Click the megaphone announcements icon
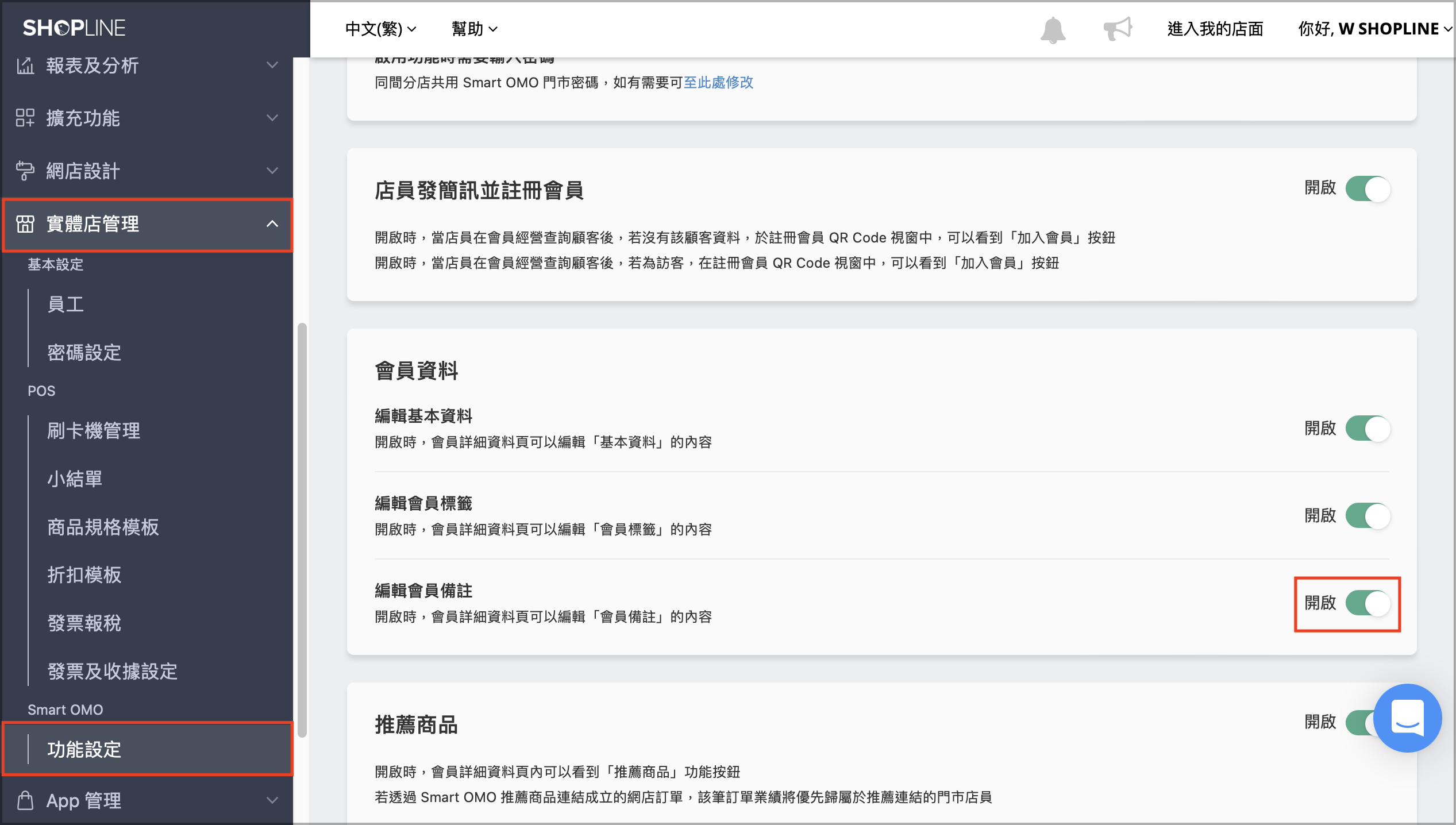Viewport: 1456px width, 825px height. point(1118,28)
